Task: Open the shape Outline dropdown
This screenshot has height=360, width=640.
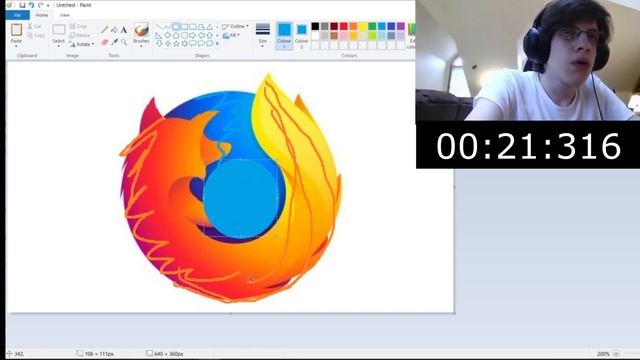Action: [236, 27]
